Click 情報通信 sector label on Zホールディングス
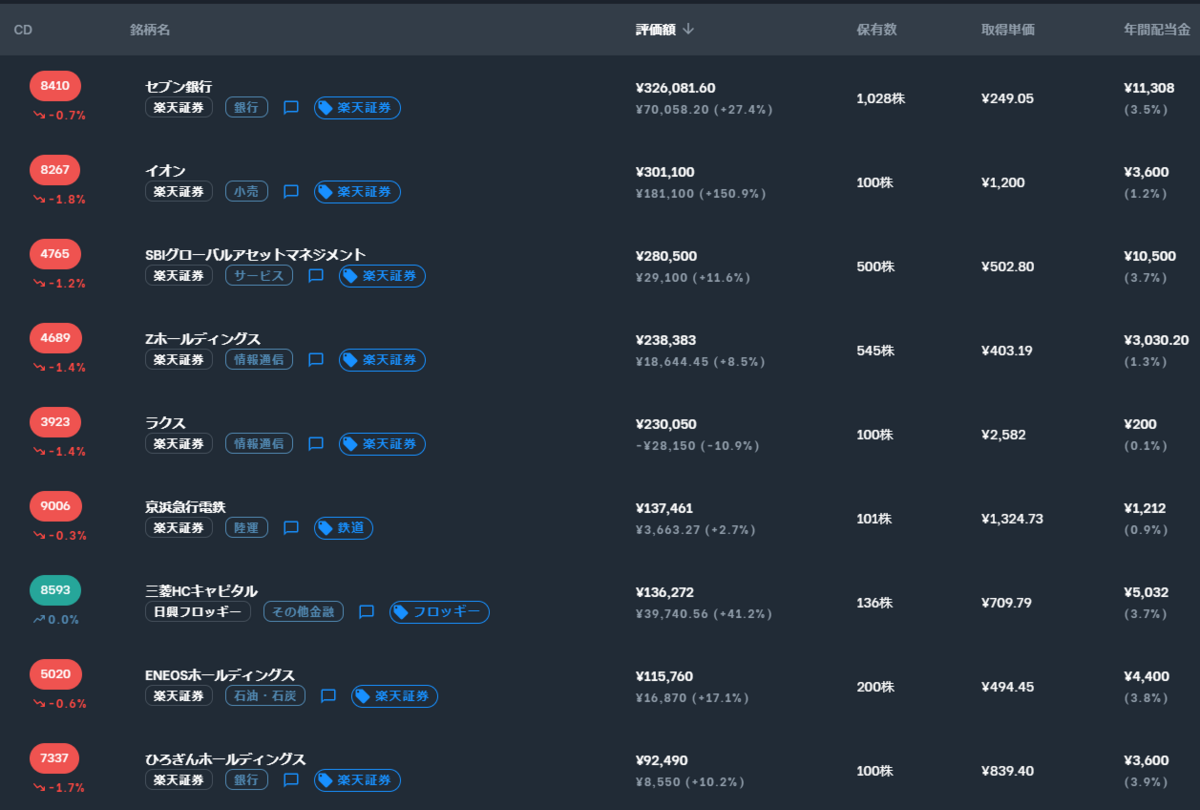Screen dimensions: 1200x810 pyautogui.click(x=259, y=359)
